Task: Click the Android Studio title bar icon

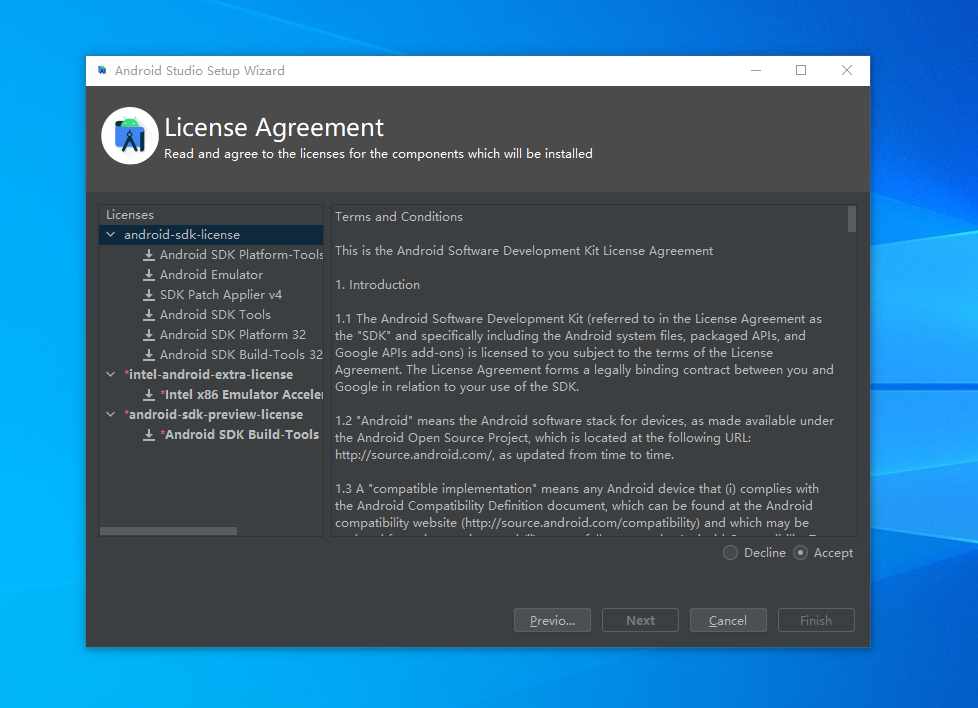Action: click(x=102, y=70)
